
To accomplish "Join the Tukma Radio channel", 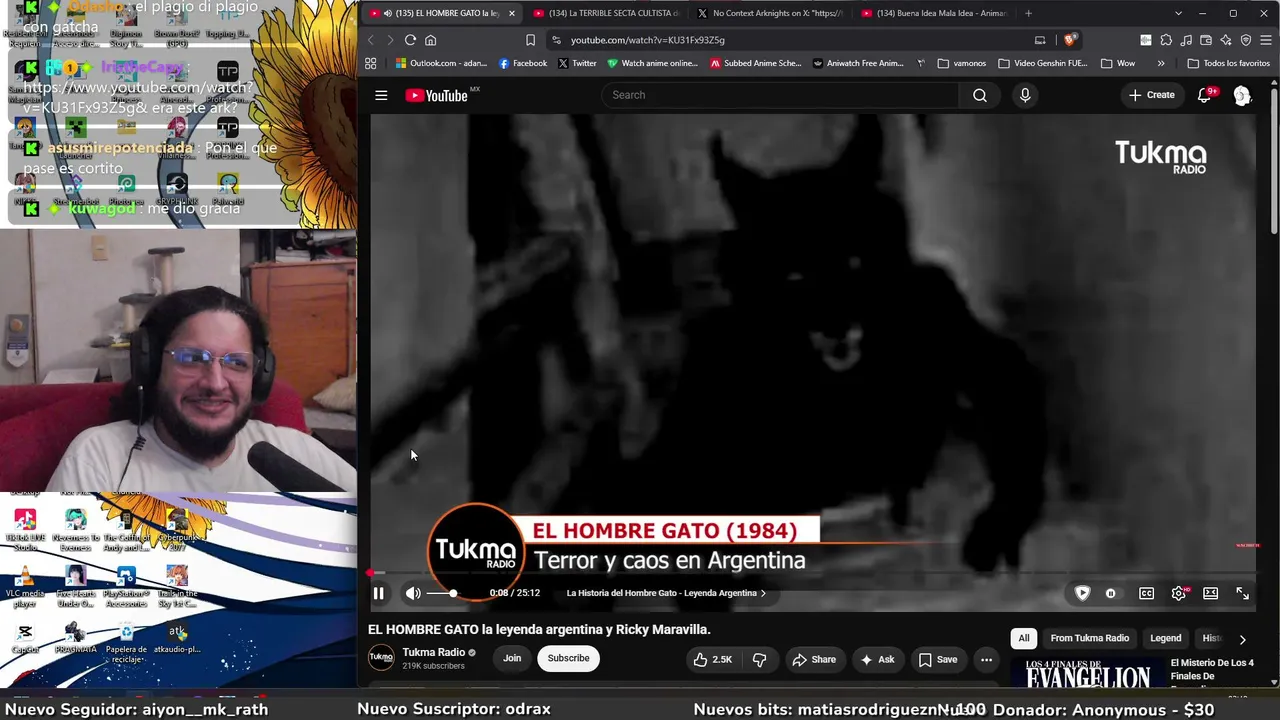I will pos(512,658).
